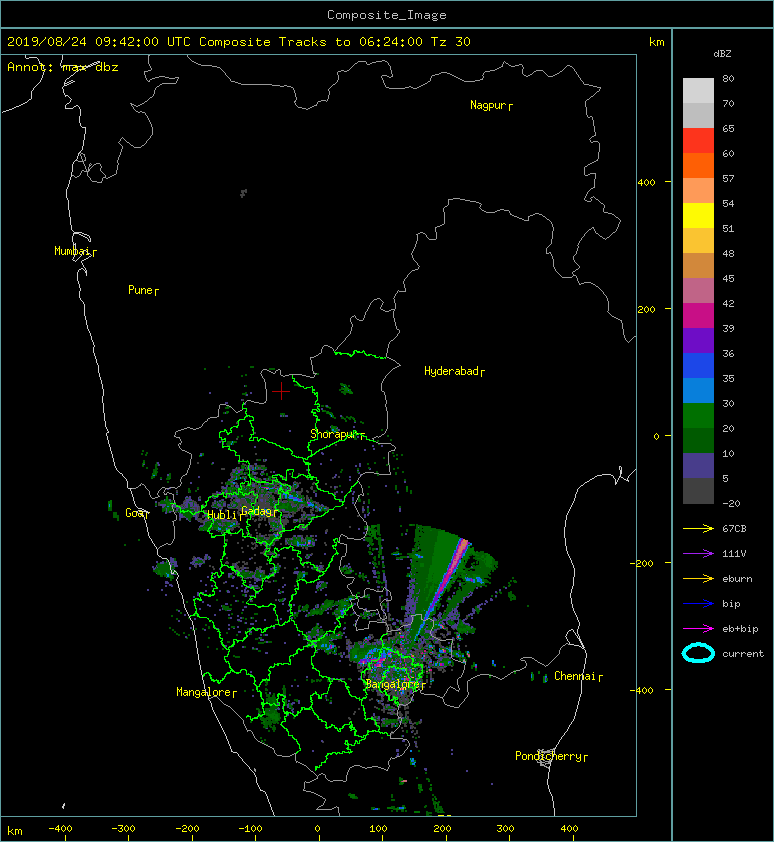Click the magenta 42 dBZ color swatch

(698, 315)
